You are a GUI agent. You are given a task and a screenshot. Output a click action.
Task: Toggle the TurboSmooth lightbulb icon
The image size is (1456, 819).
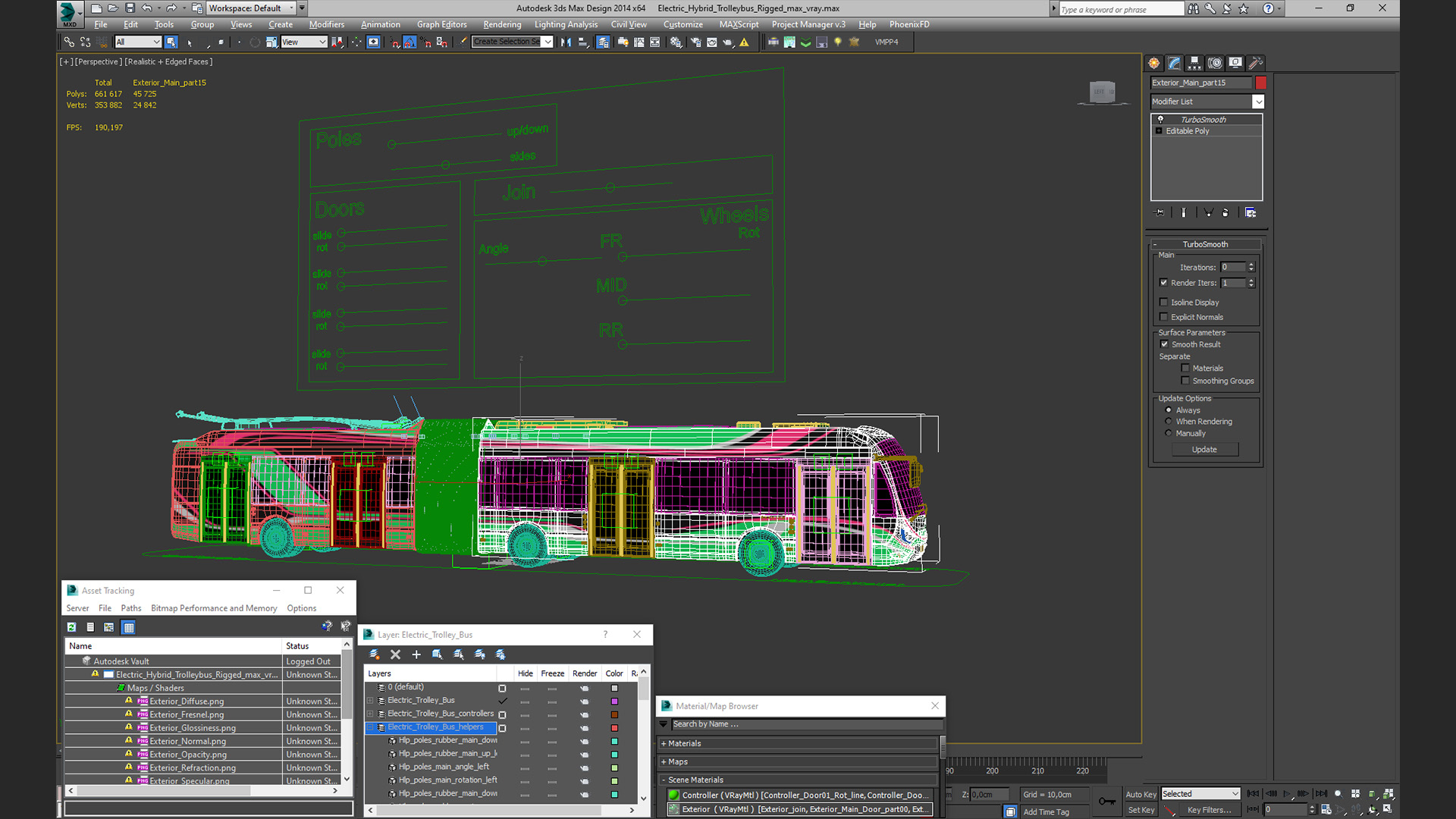pyautogui.click(x=1160, y=120)
